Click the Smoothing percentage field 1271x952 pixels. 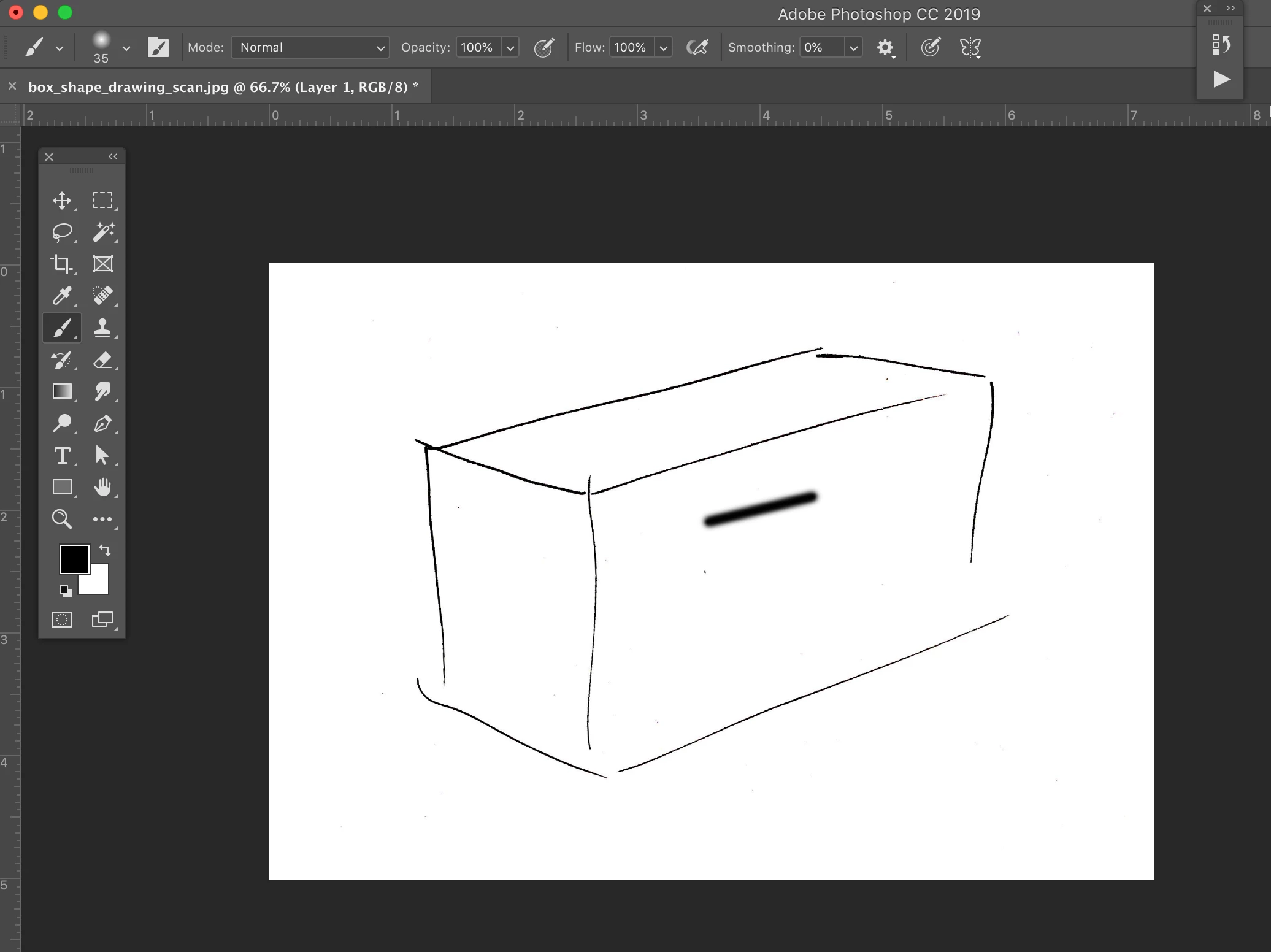pos(822,47)
